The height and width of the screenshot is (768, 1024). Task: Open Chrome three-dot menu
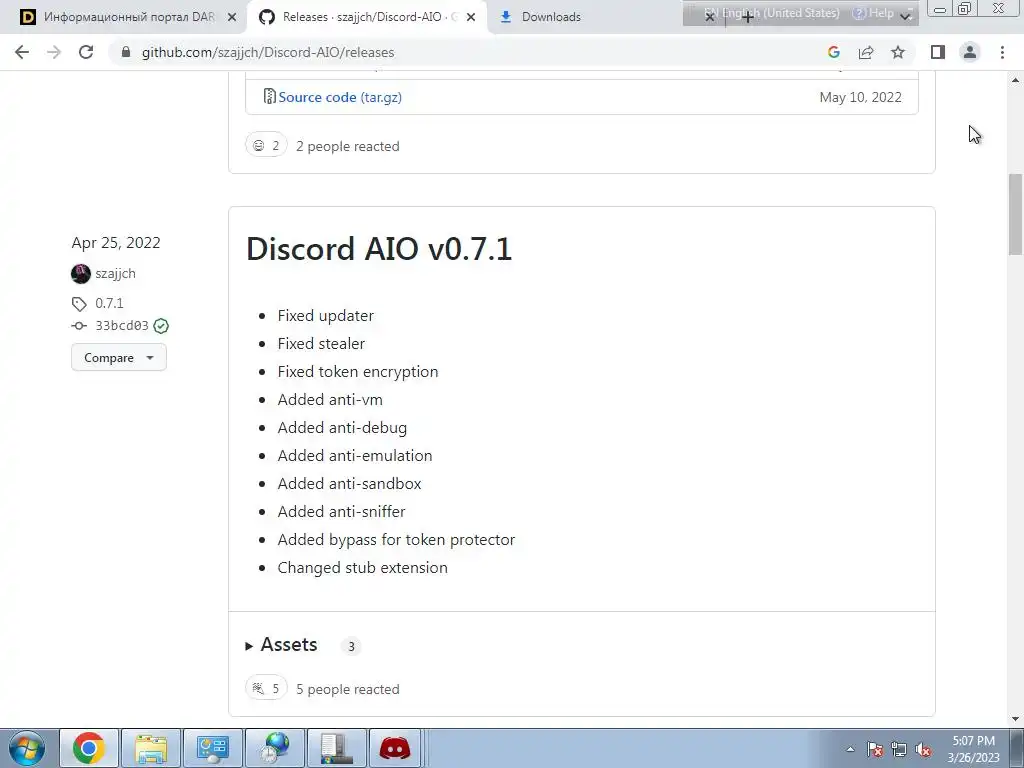point(1002,52)
